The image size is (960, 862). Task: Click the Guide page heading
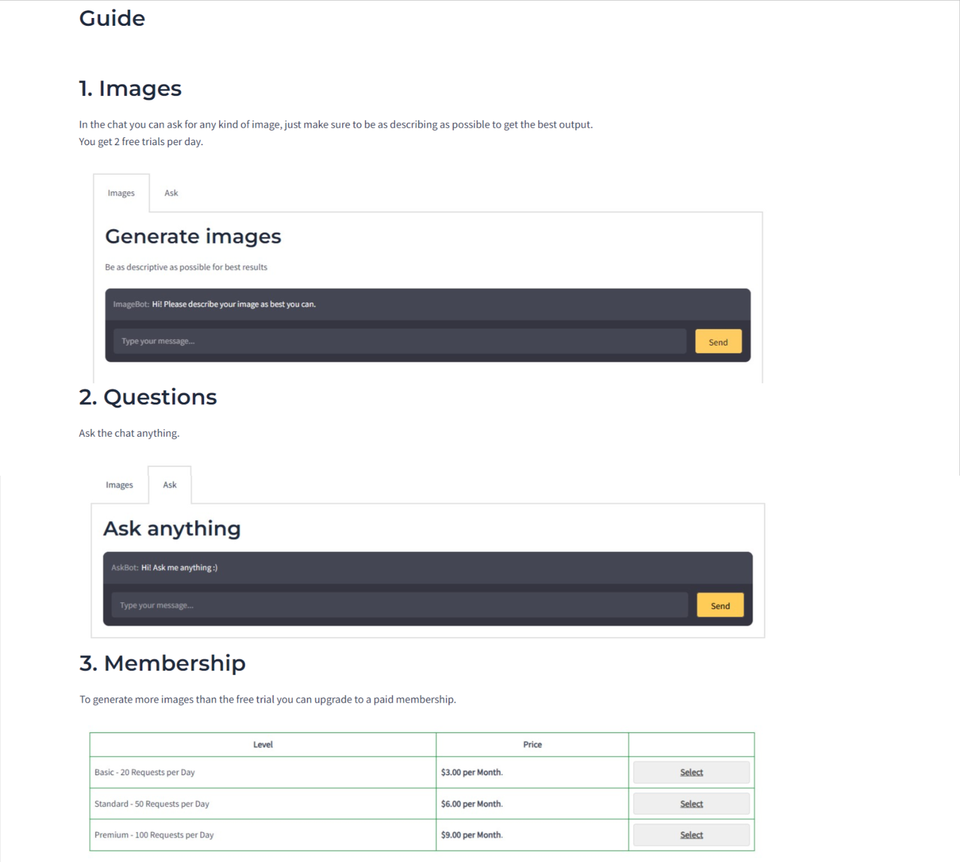(112, 18)
